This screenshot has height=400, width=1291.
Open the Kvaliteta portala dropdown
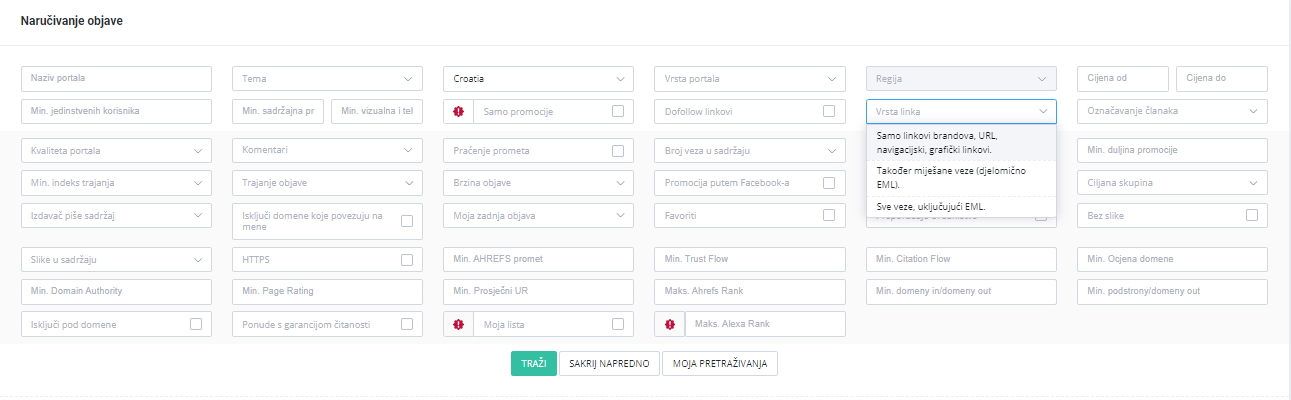coord(116,151)
